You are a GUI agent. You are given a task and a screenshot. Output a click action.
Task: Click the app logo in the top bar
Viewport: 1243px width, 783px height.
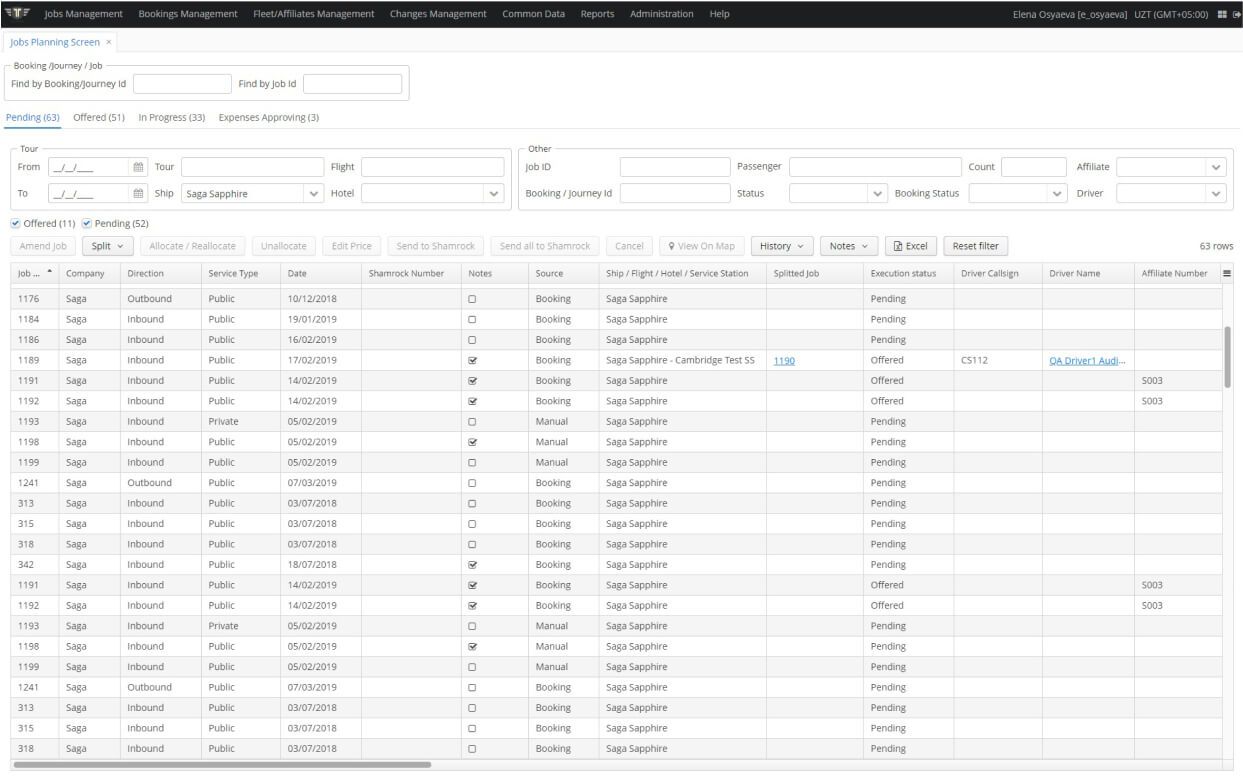[x=18, y=14]
